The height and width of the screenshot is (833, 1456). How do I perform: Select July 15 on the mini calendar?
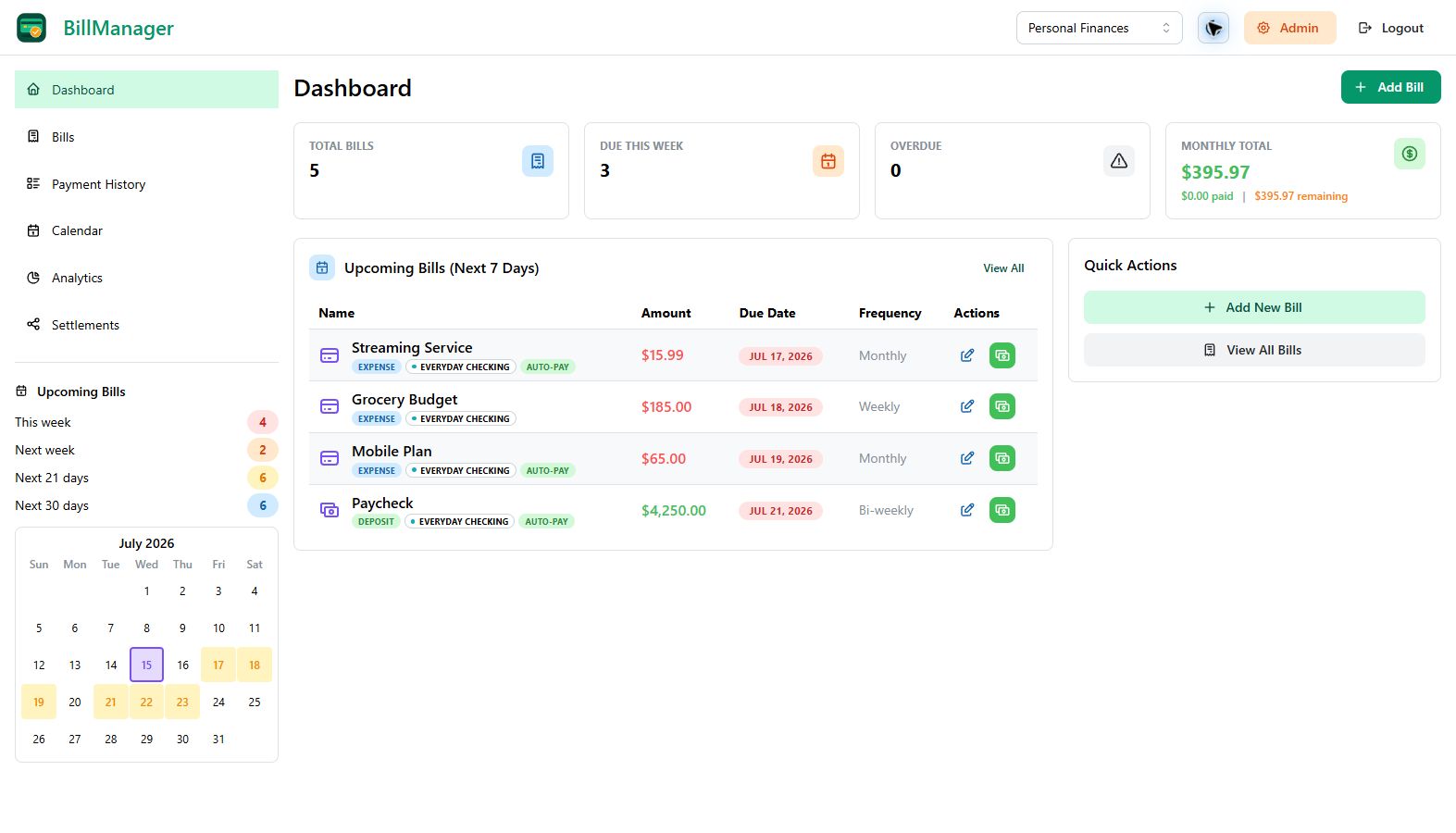coord(146,665)
